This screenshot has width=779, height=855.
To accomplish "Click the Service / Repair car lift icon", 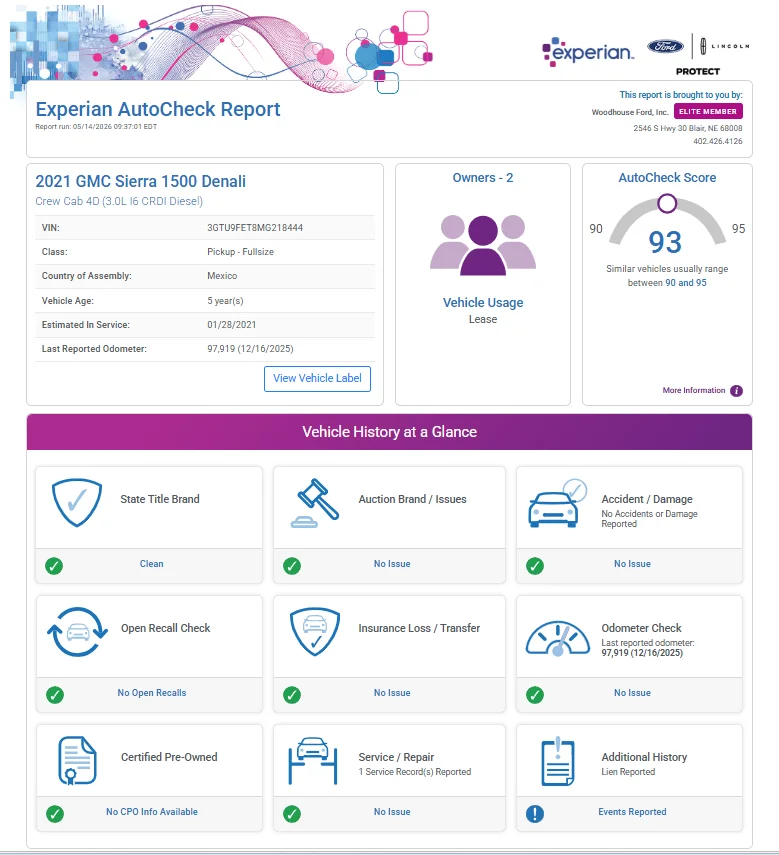I will click(x=312, y=761).
